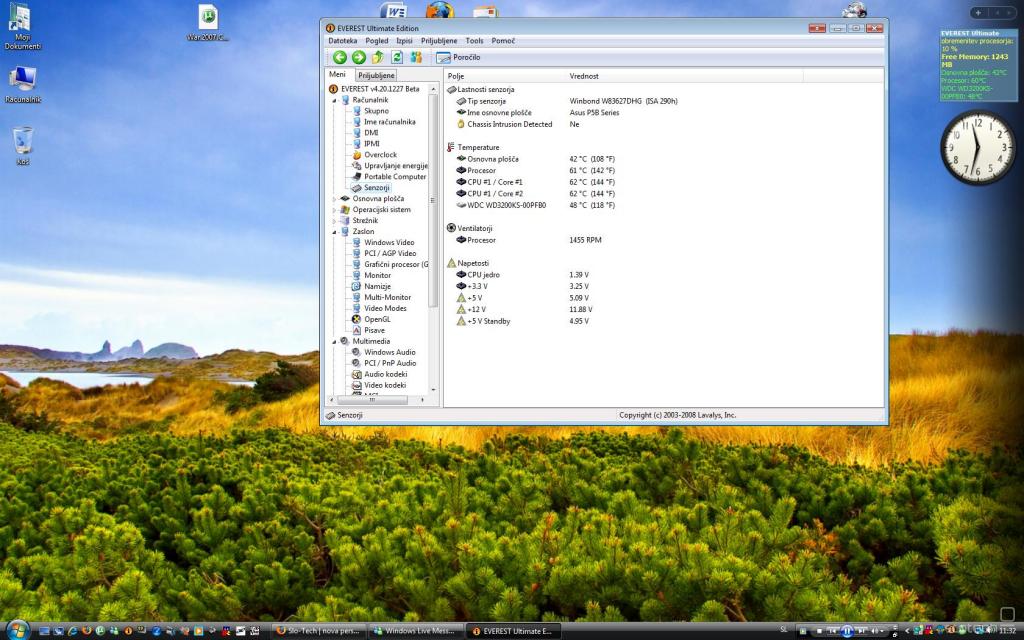Refresh the sensor readings via toolbar icon

point(396,57)
